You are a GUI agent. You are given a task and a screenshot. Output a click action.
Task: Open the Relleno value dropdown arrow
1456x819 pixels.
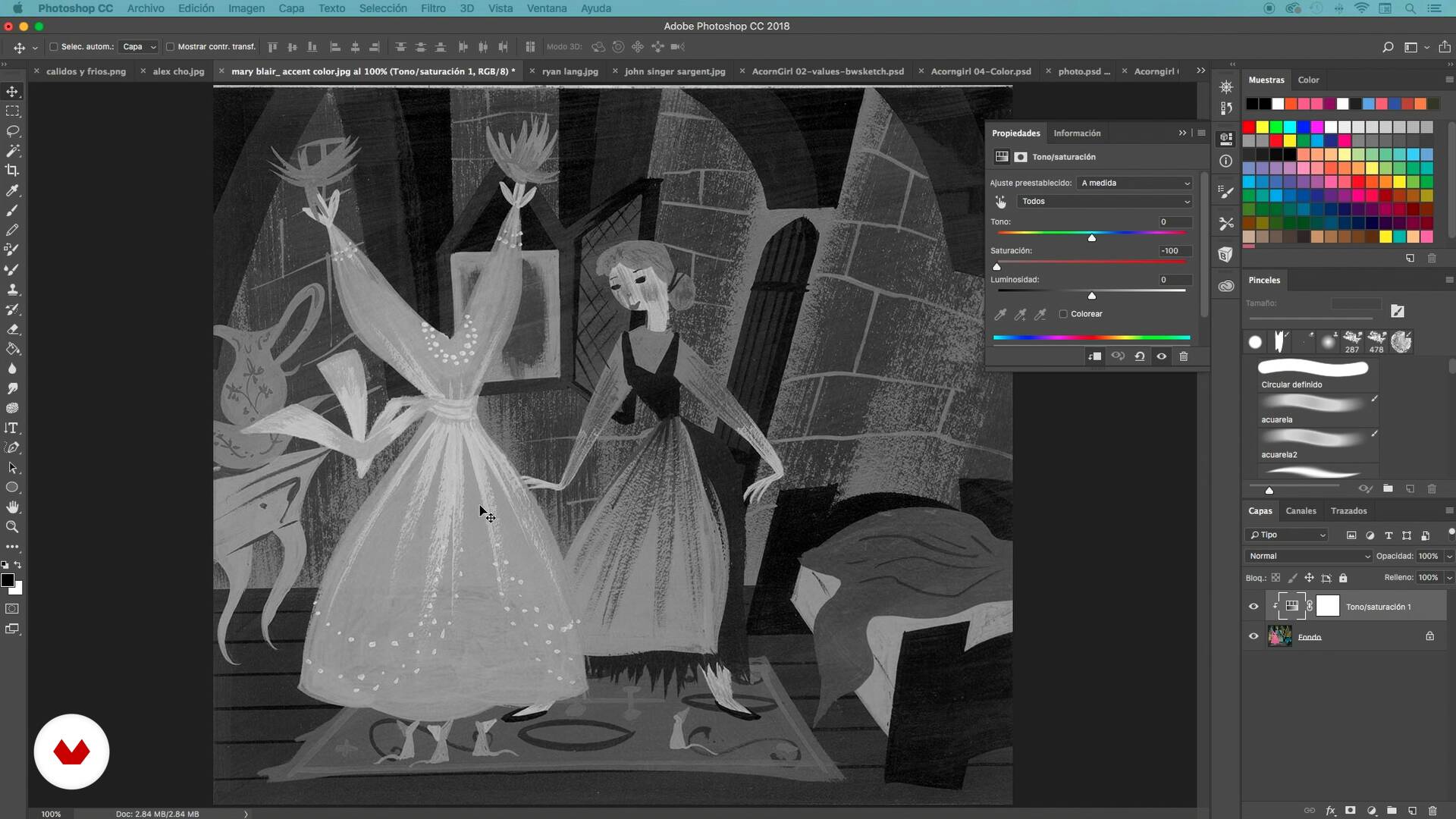point(1449,578)
